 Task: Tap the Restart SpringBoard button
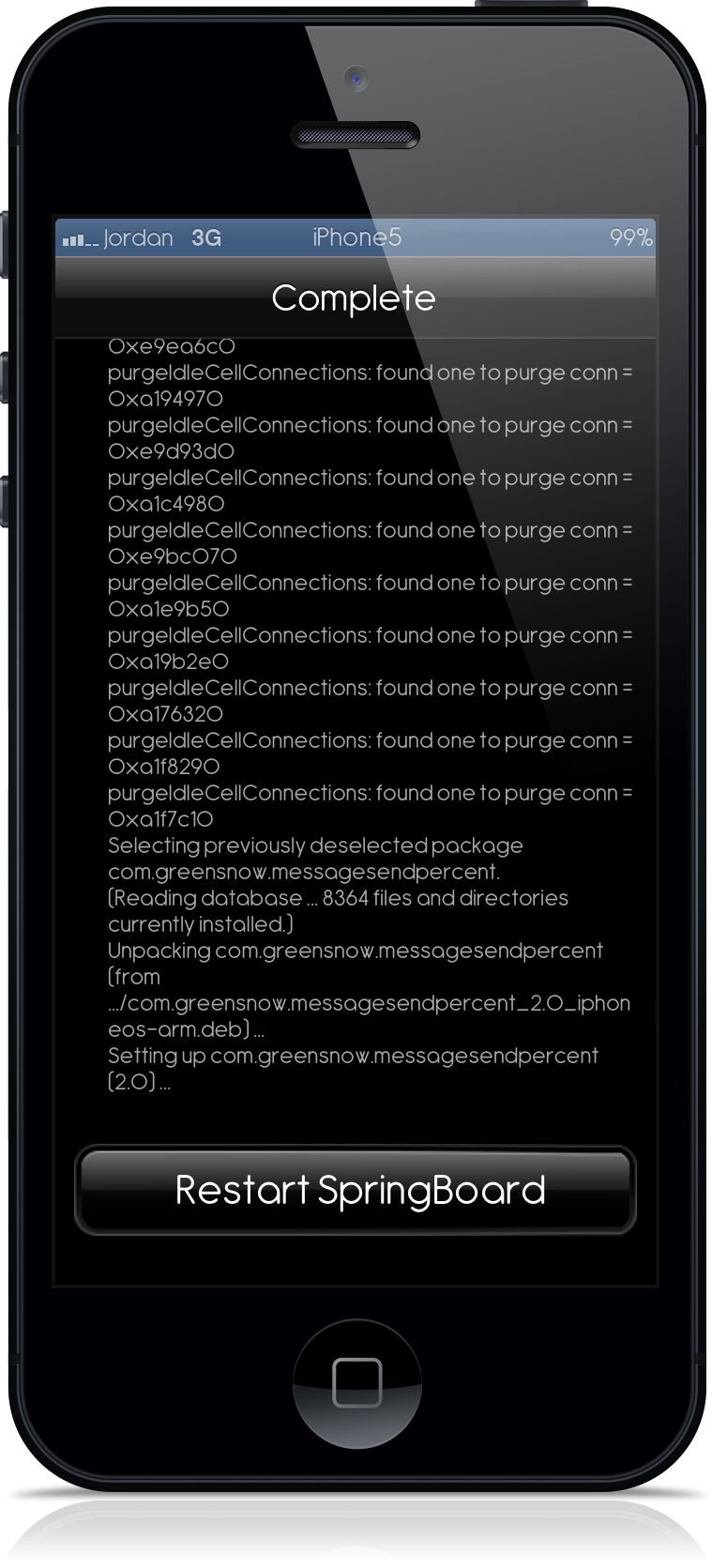coord(356,1190)
